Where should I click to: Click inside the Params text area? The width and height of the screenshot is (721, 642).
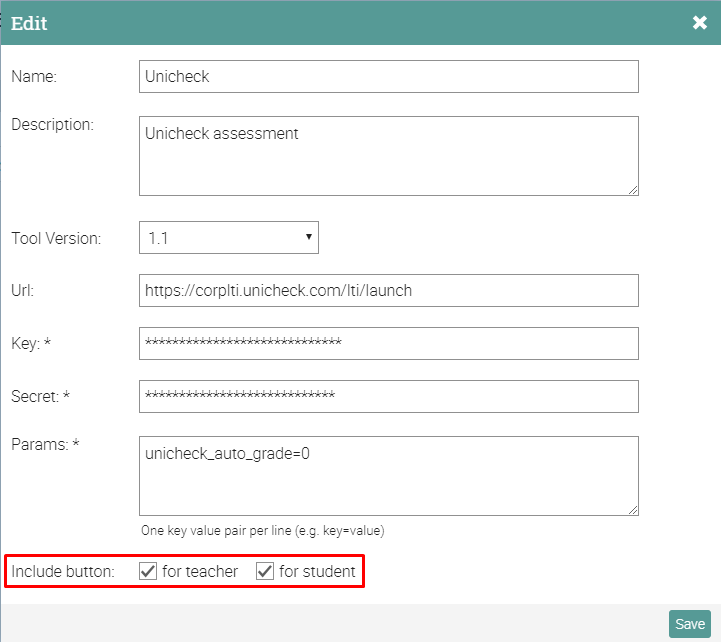point(389,476)
